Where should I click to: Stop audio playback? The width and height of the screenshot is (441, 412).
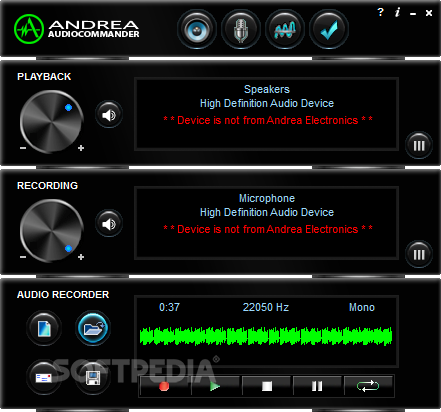[x=267, y=386]
